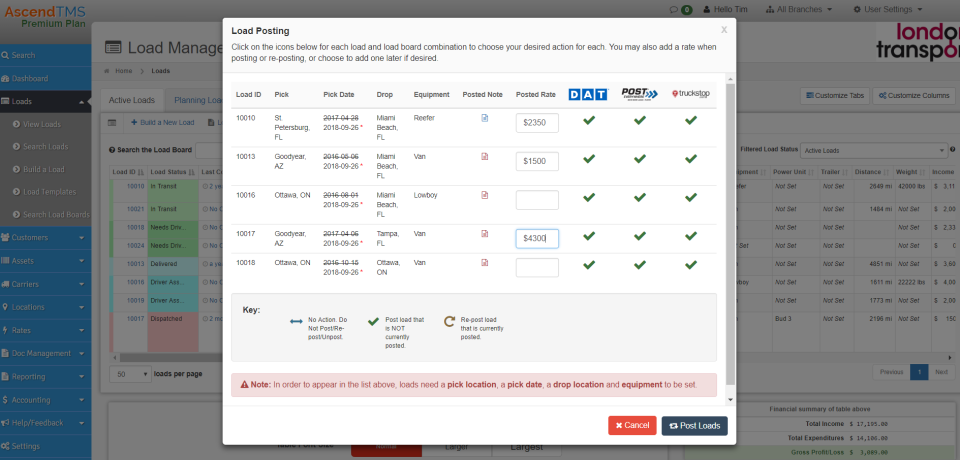Toggle Truckstop checkmark for load 10010
This screenshot has height=460, width=960.
(691, 121)
